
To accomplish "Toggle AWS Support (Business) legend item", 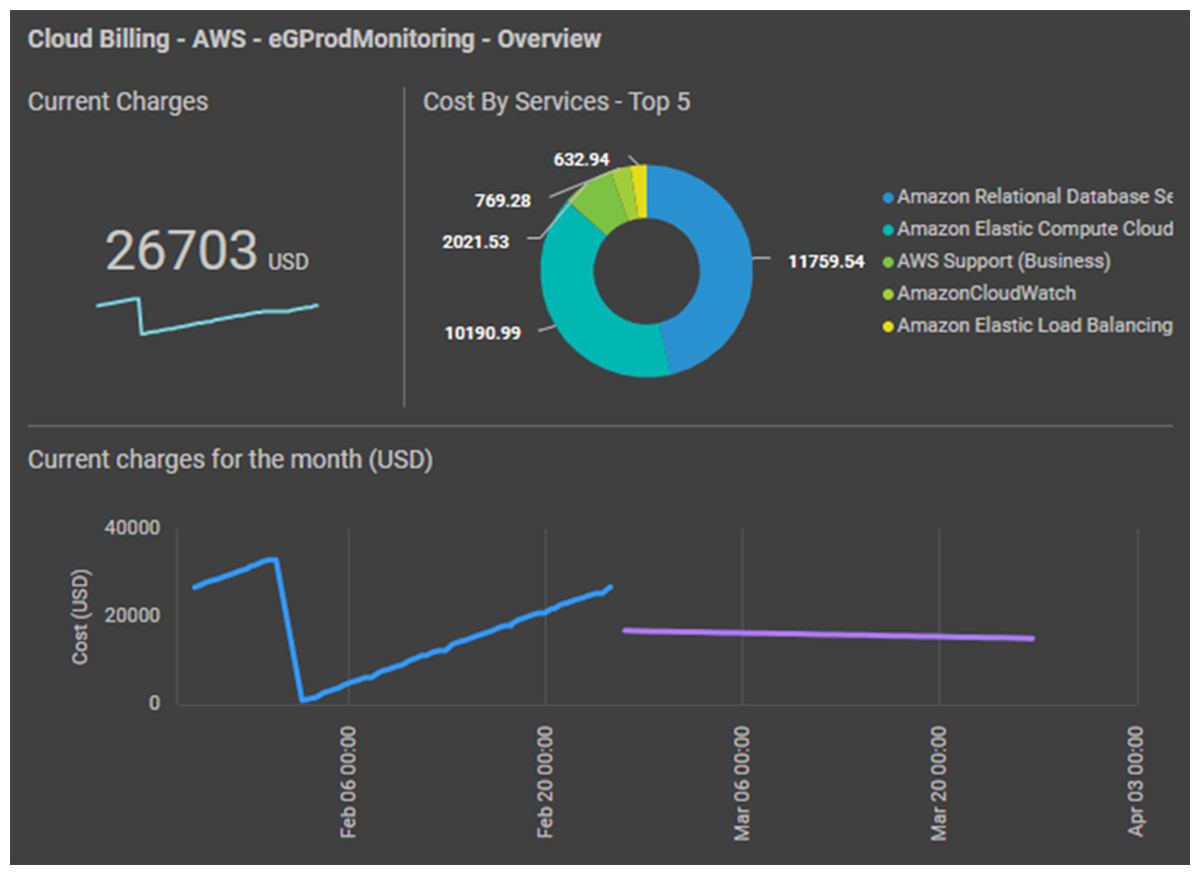I will coord(1000,262).
